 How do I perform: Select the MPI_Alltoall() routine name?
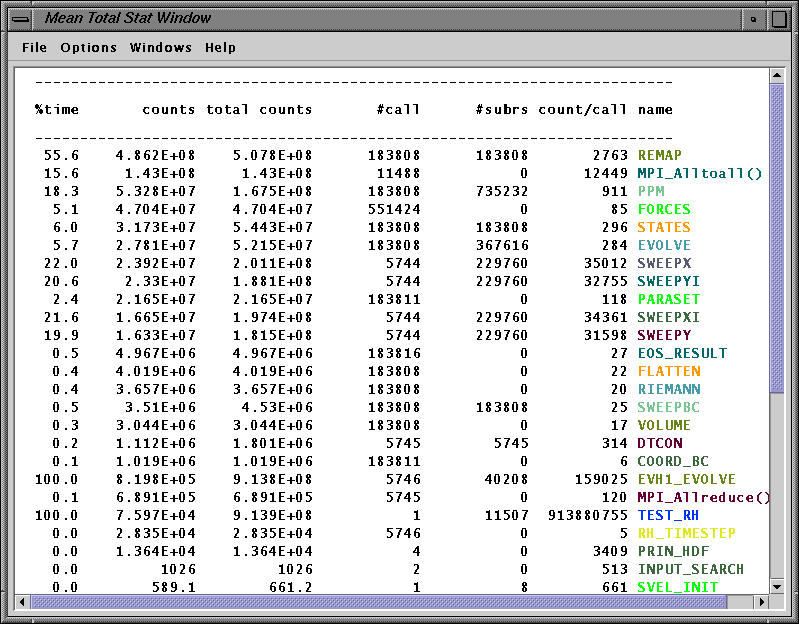pos(700,173)
